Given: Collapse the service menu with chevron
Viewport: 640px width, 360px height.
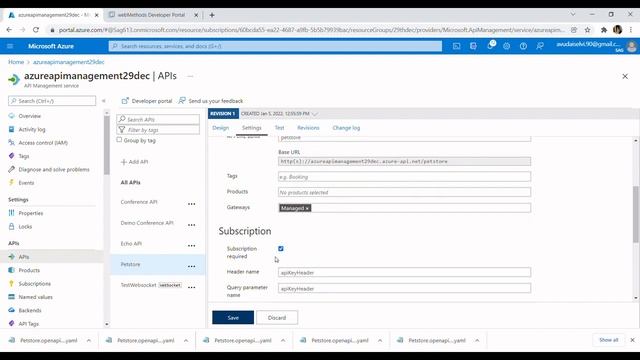Looking at the screenshot, I should [x=104, y=101].
